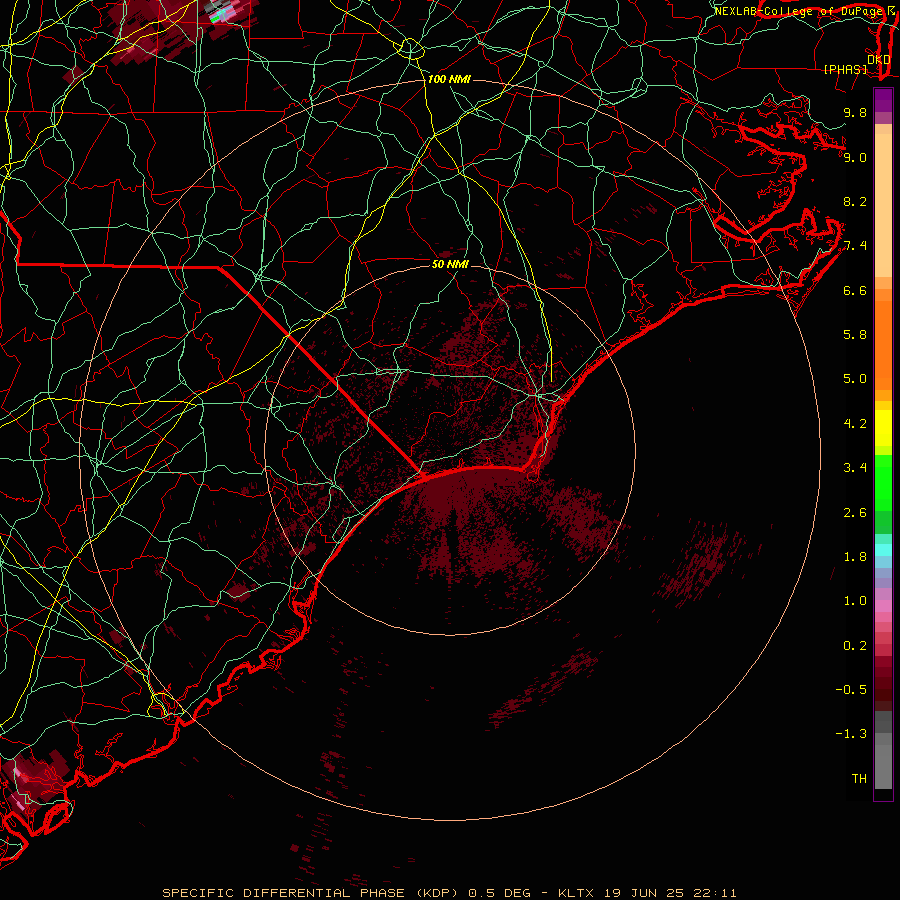Viewport: 900px width, 900px height.
Task: Click the 0.2 legend value
Action: [855, 646]
